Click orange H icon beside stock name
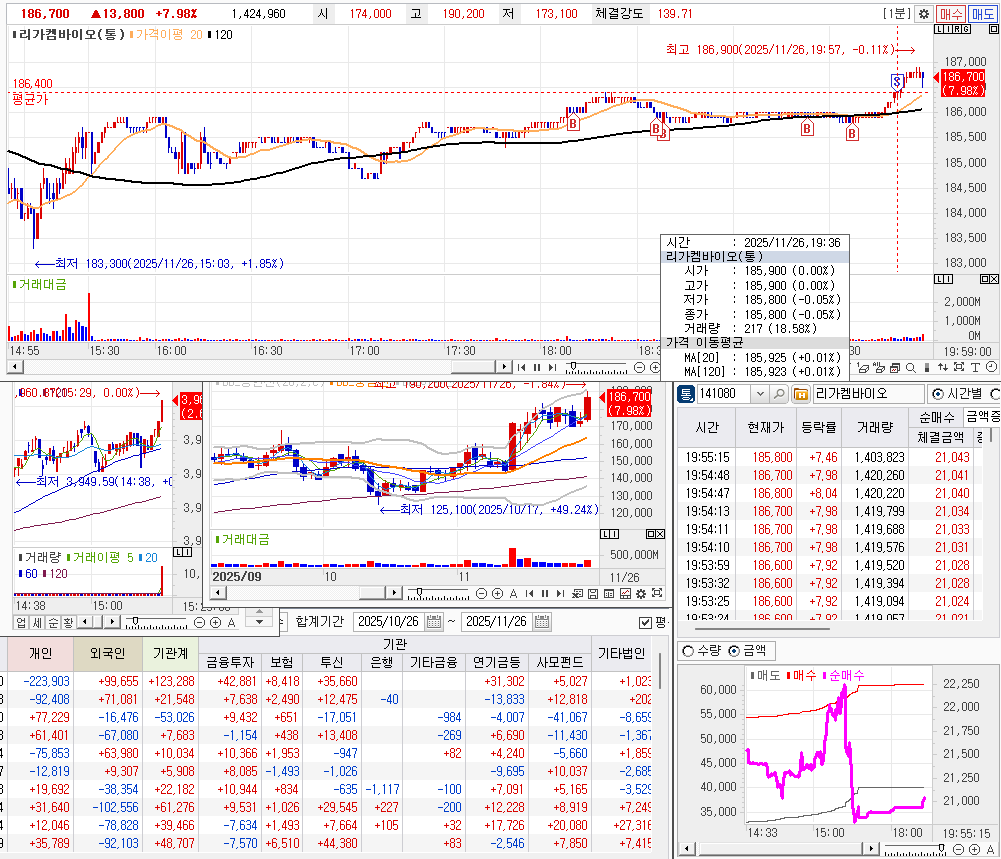The image size is (1001, 859). (x=801, y=394)
